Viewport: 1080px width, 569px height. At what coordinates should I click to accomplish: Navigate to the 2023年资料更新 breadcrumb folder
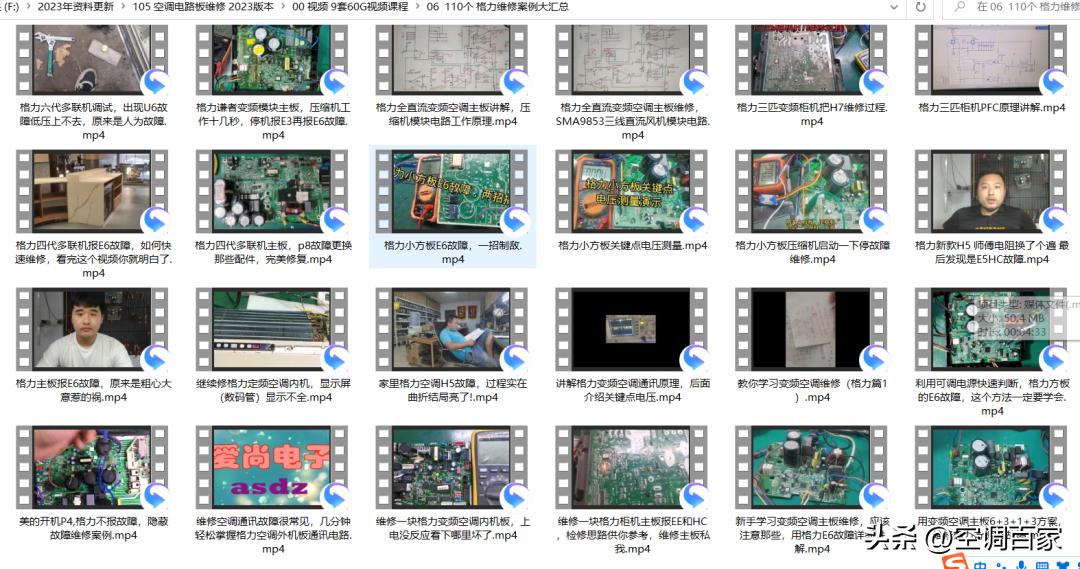click(75, 6)
